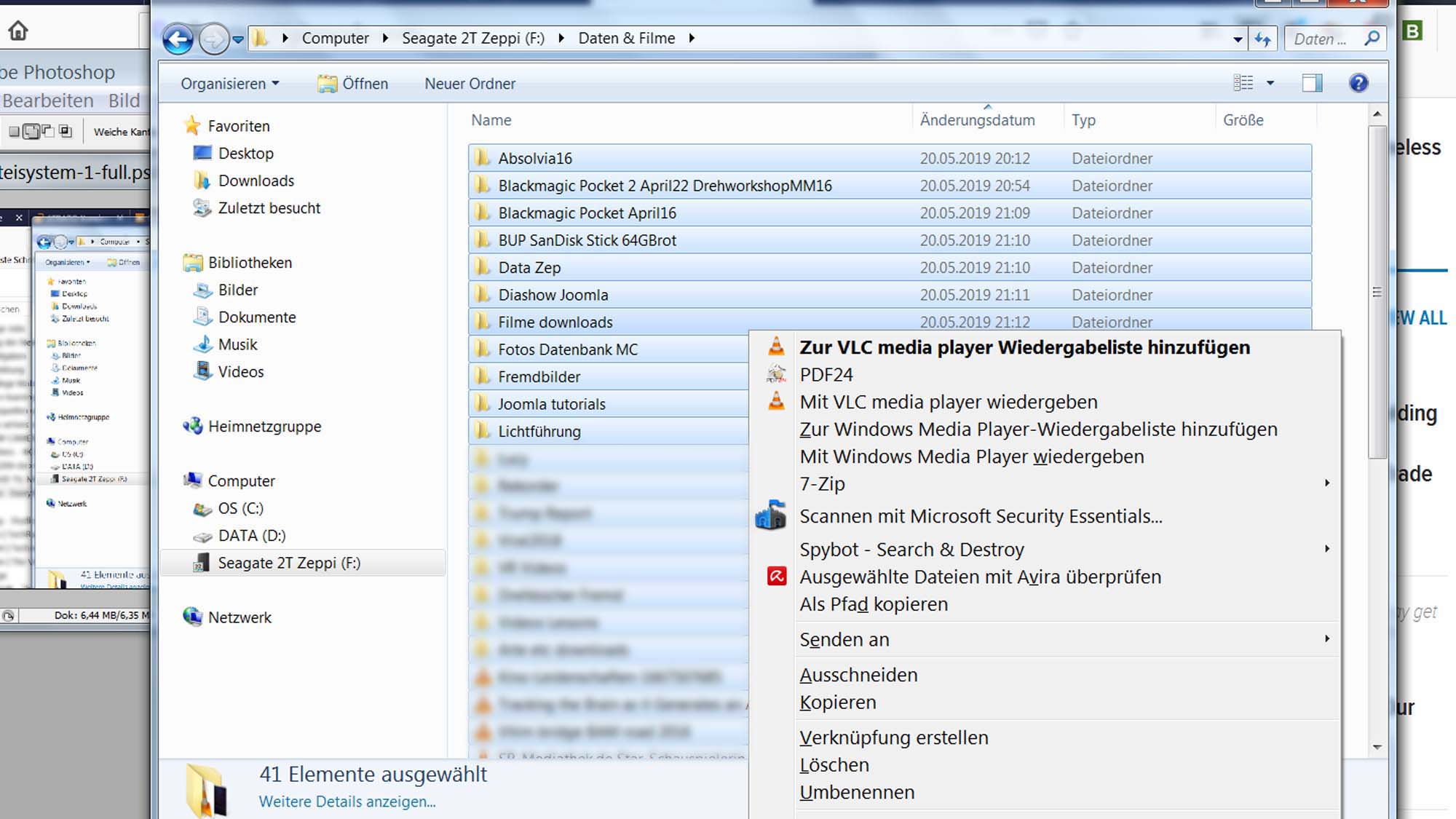Click the home icon in the browser
1456x819 pixels.
pyautogui.click(x=18, y=31)
